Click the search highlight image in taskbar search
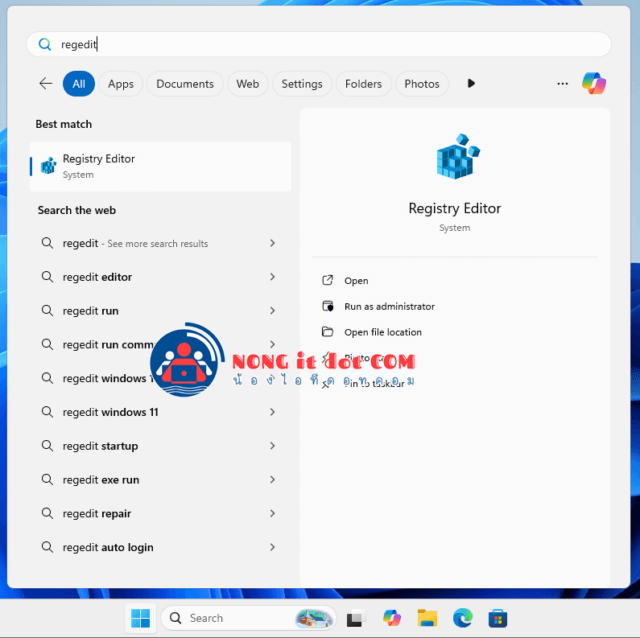The image size is (640, 638). [313, 618]
